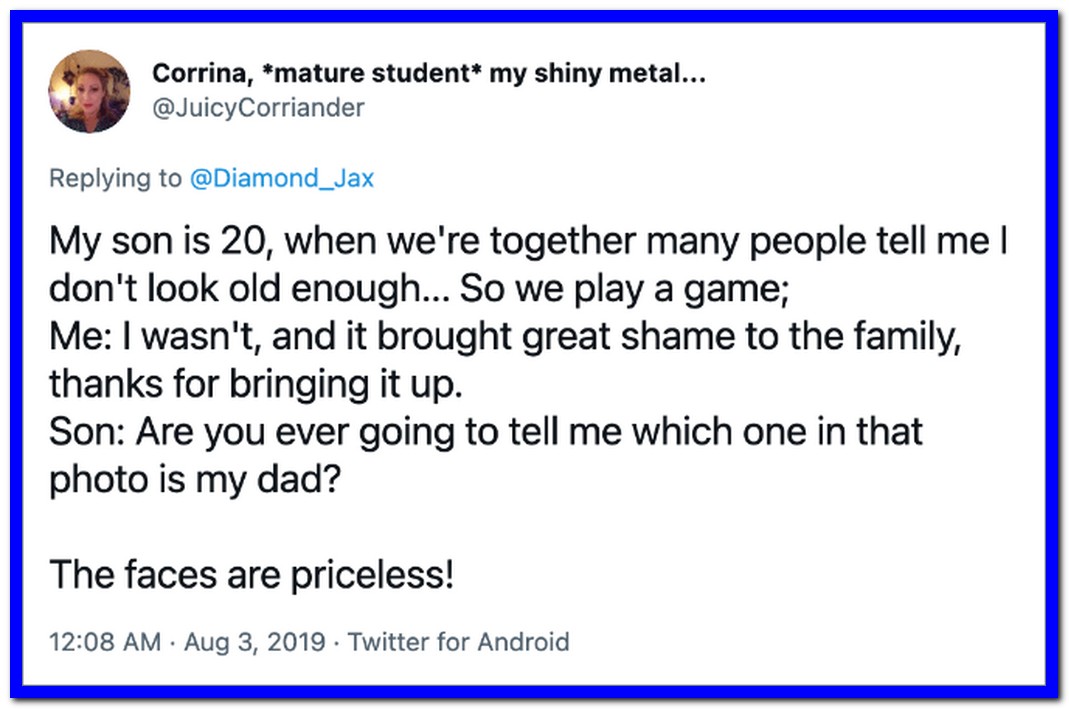The image size is (1069, 709).
Task: Open the @JuicyCorriander handle
Action: (x=258, y=108)
